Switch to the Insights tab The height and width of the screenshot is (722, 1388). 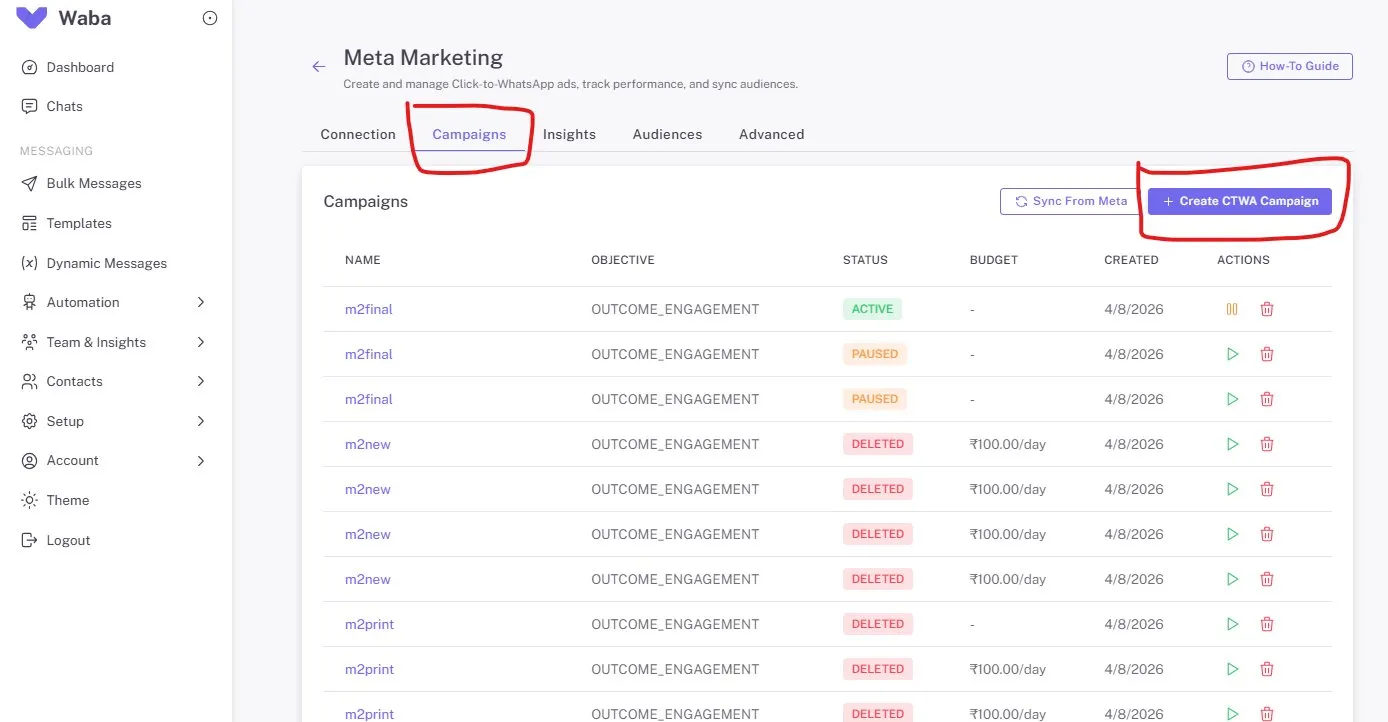[x=569, y=134]
